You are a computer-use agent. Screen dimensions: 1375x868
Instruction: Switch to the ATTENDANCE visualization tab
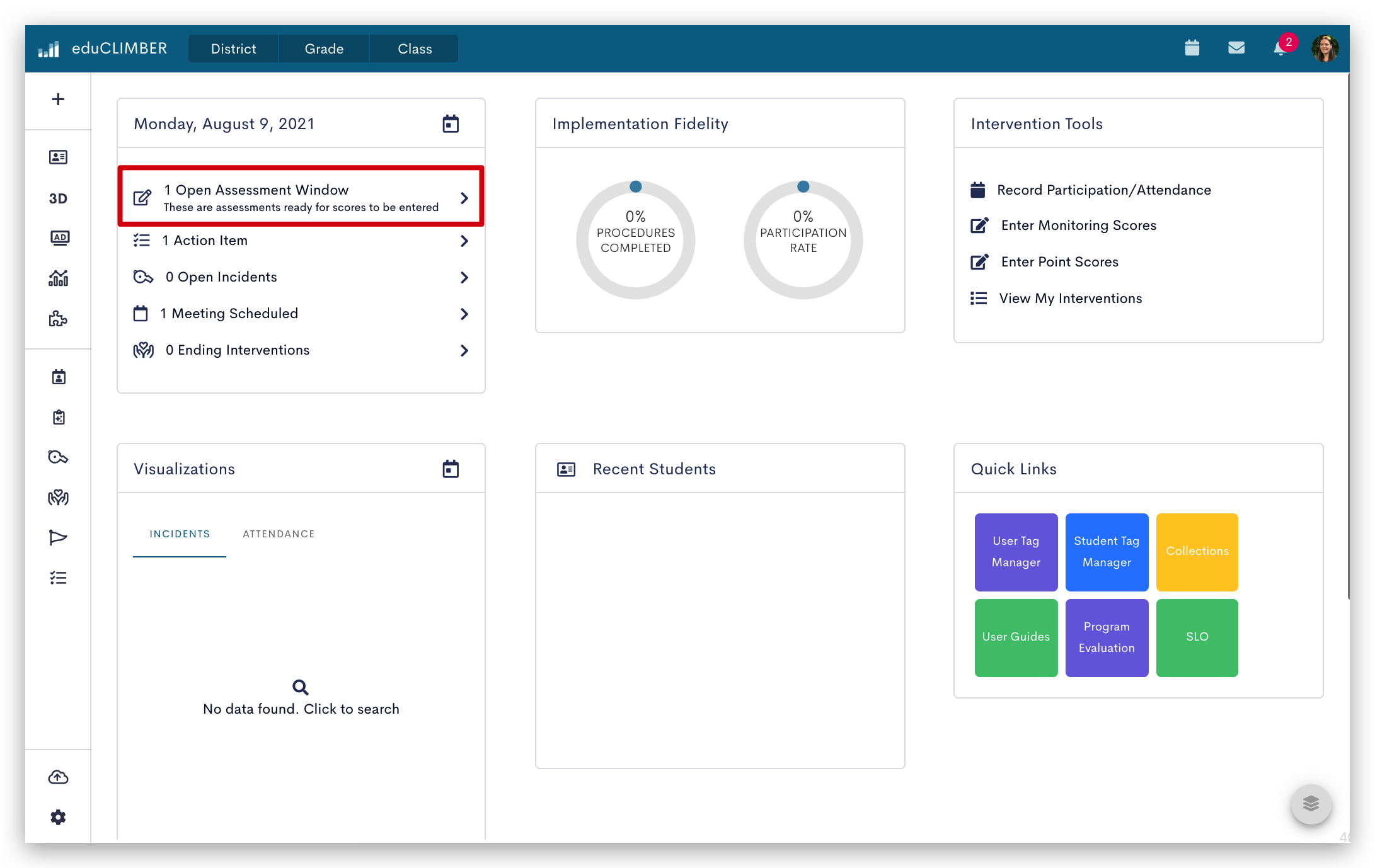click(x=279, y=533)
